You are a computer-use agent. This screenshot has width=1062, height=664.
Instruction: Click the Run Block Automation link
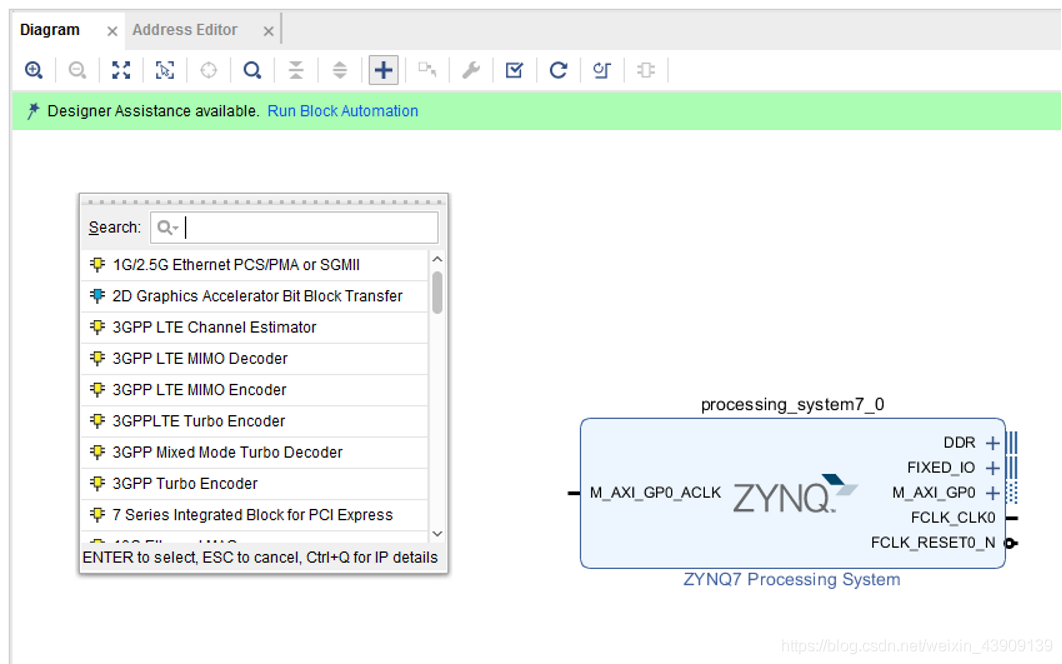tap(343, 111)
